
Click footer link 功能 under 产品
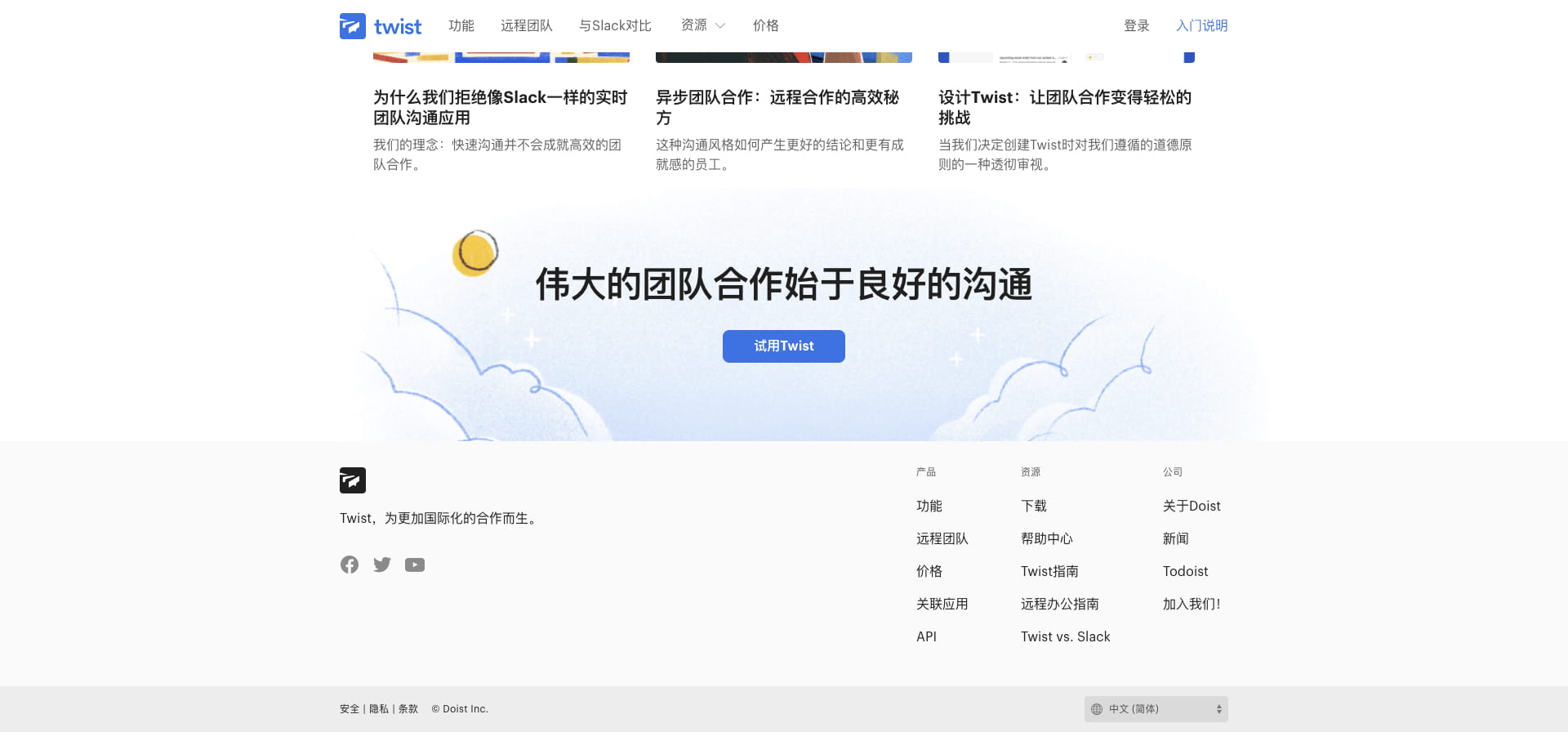pyautogui.click(x=929, y=506)
